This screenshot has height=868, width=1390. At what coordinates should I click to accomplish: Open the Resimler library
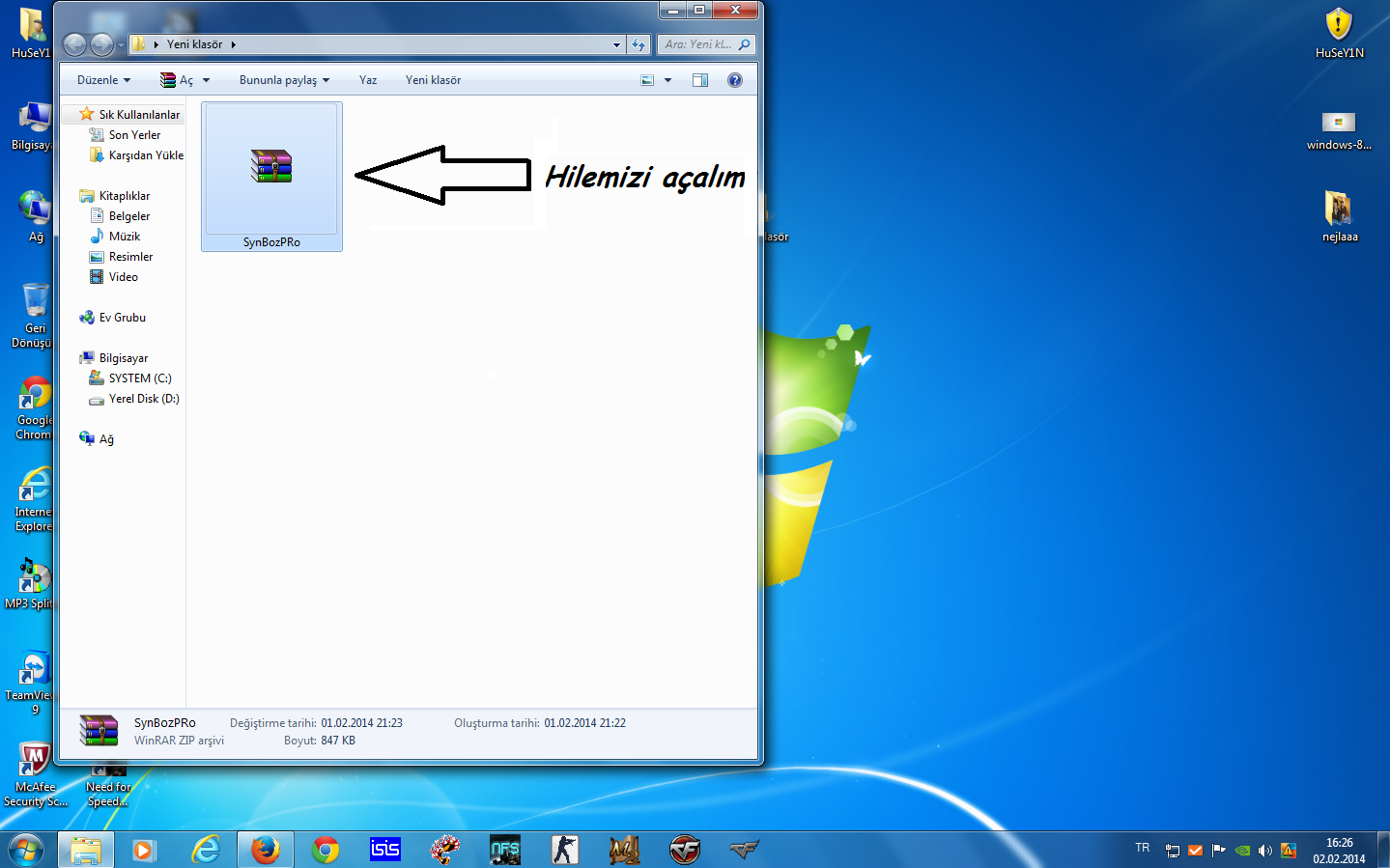(x=121, y=257)
